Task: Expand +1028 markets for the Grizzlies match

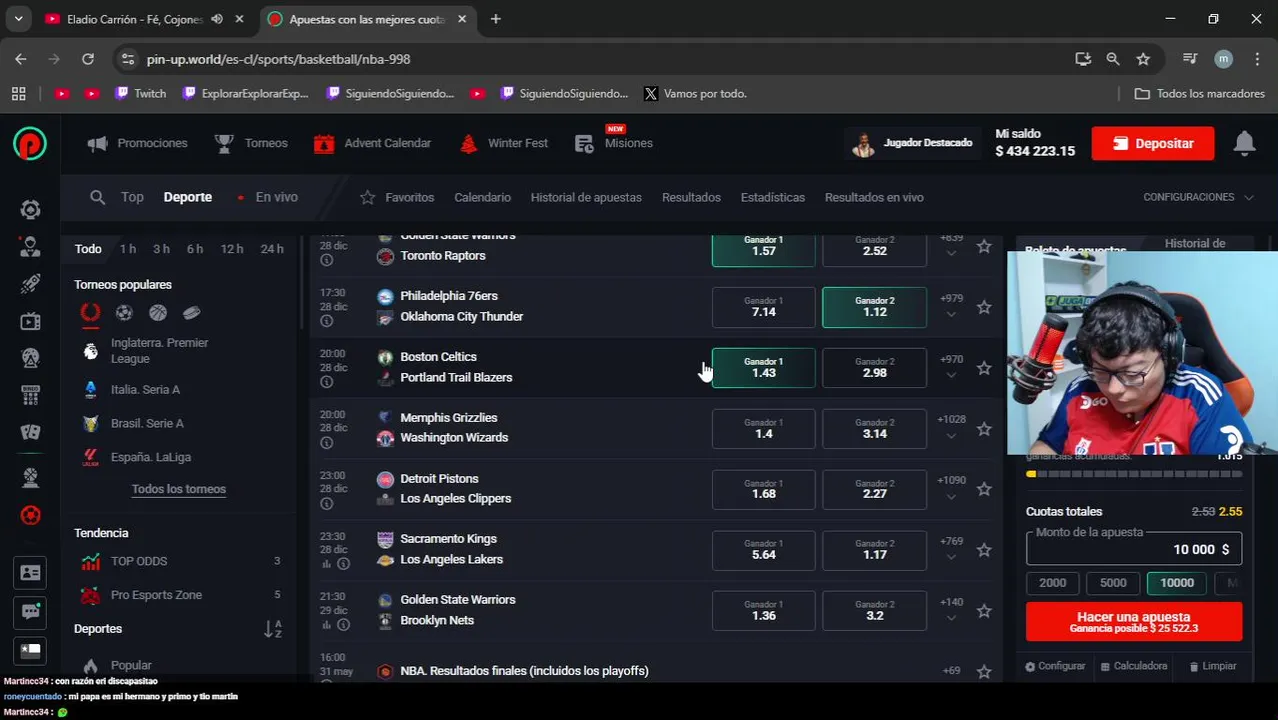Action: pyautogui.click(x=951, y=427)
